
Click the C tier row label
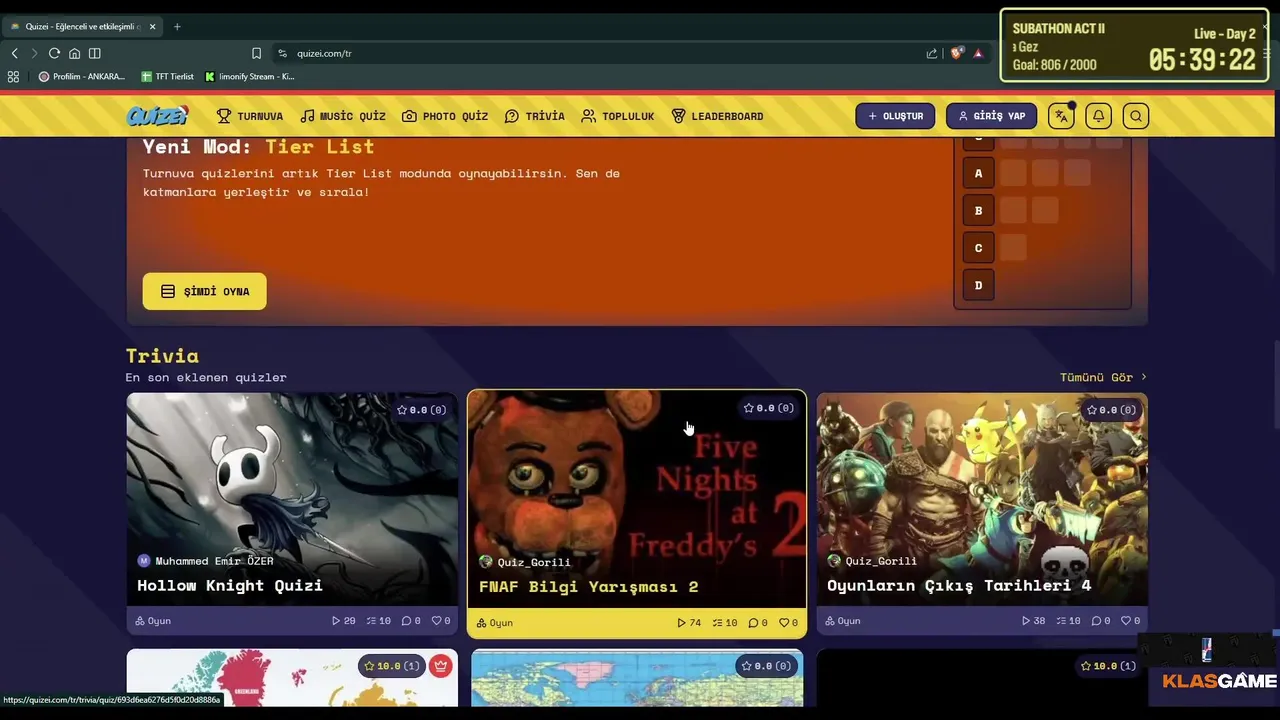click(978, 248)
